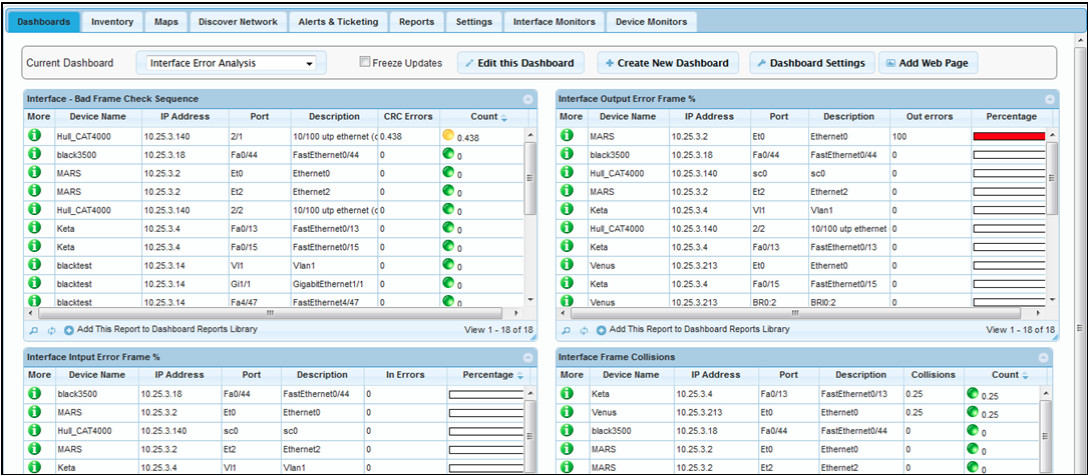Click the Collisions column header
The image size is (1089, 476).
pos(933,375)
